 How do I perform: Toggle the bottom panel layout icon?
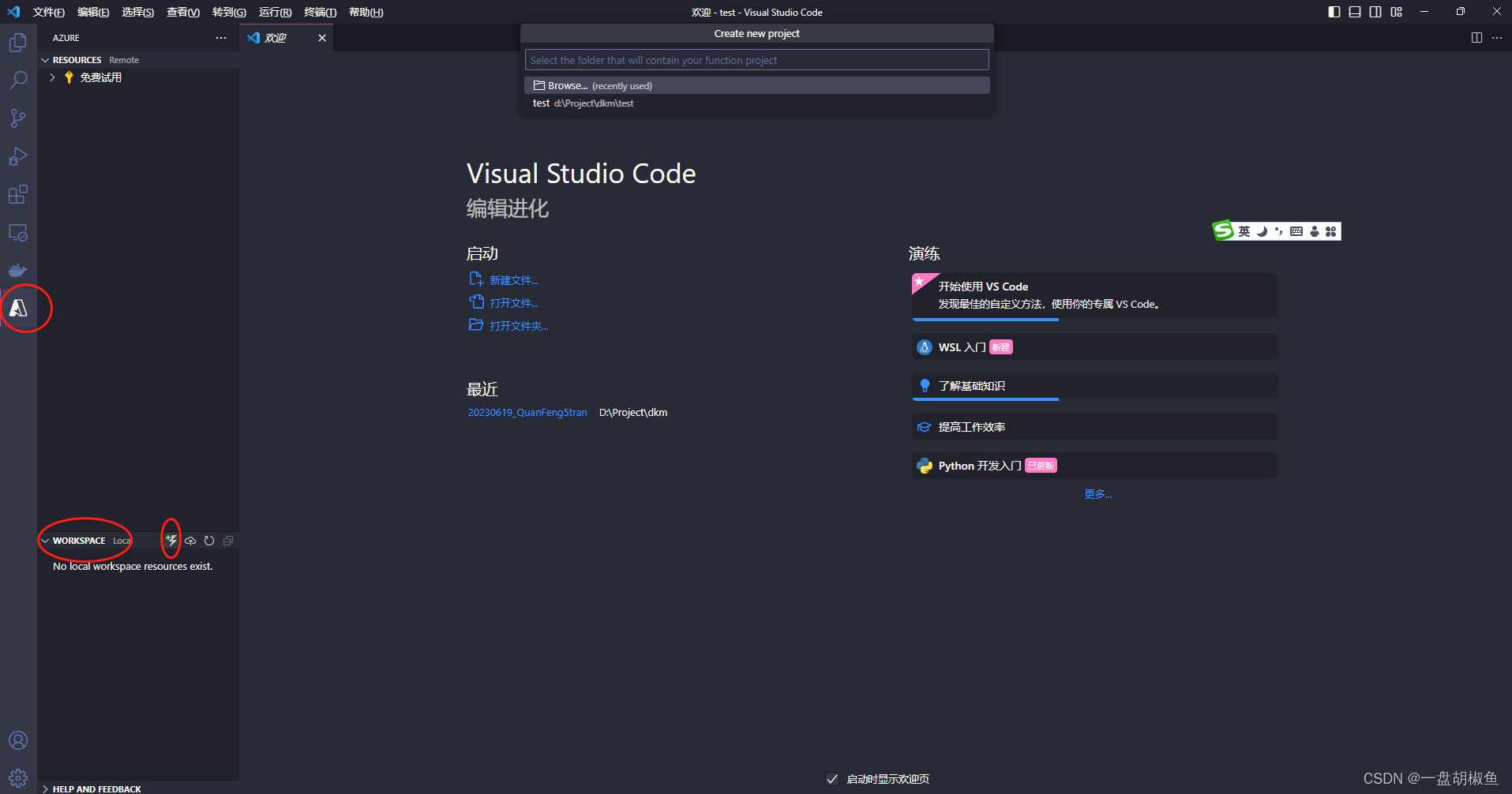click(1355, 12)
